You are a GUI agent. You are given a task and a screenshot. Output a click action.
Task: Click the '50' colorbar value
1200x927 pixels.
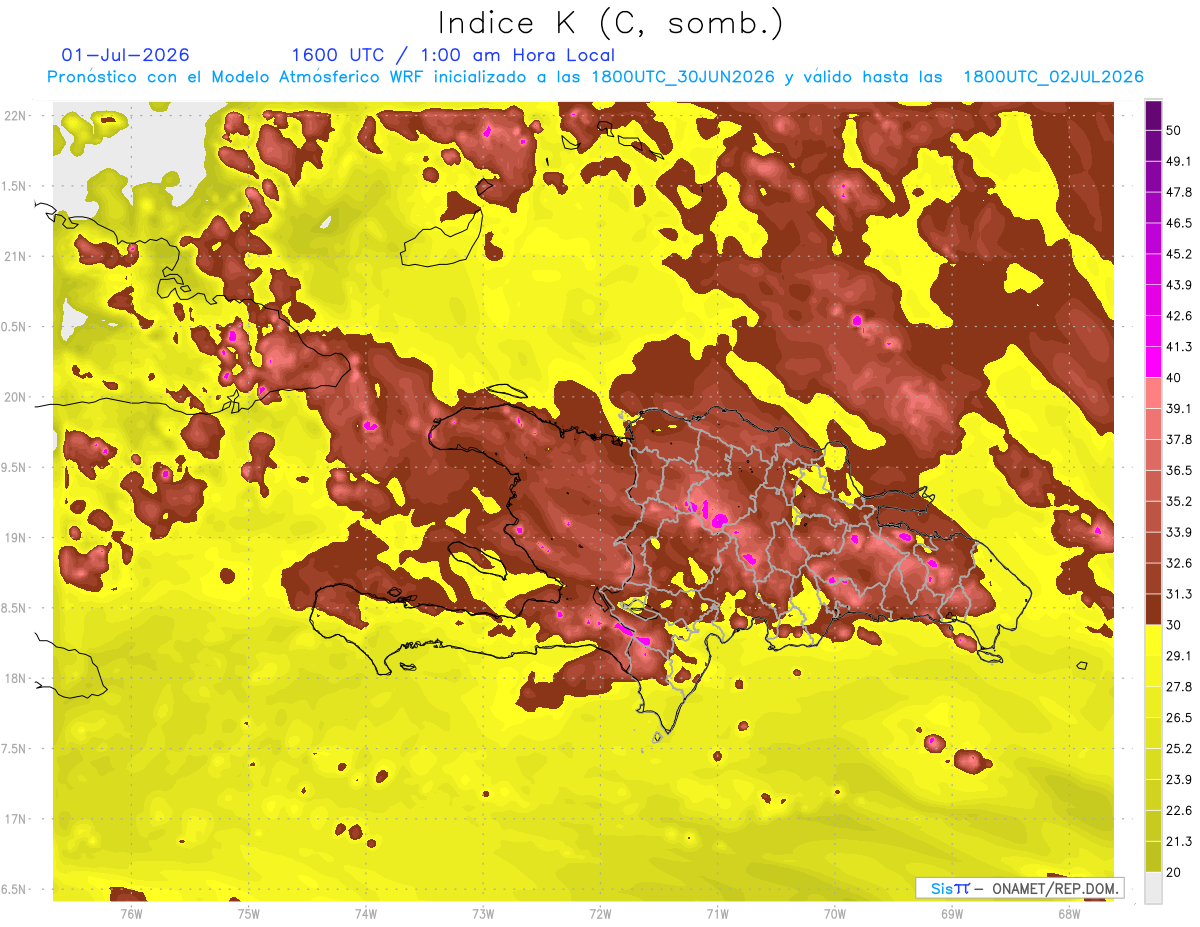pyautogui.click(x=1174, y=132)
